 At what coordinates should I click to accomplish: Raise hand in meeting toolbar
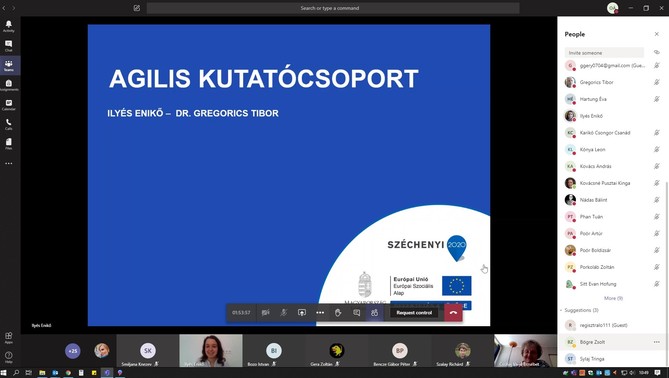[x=338, y=313]
